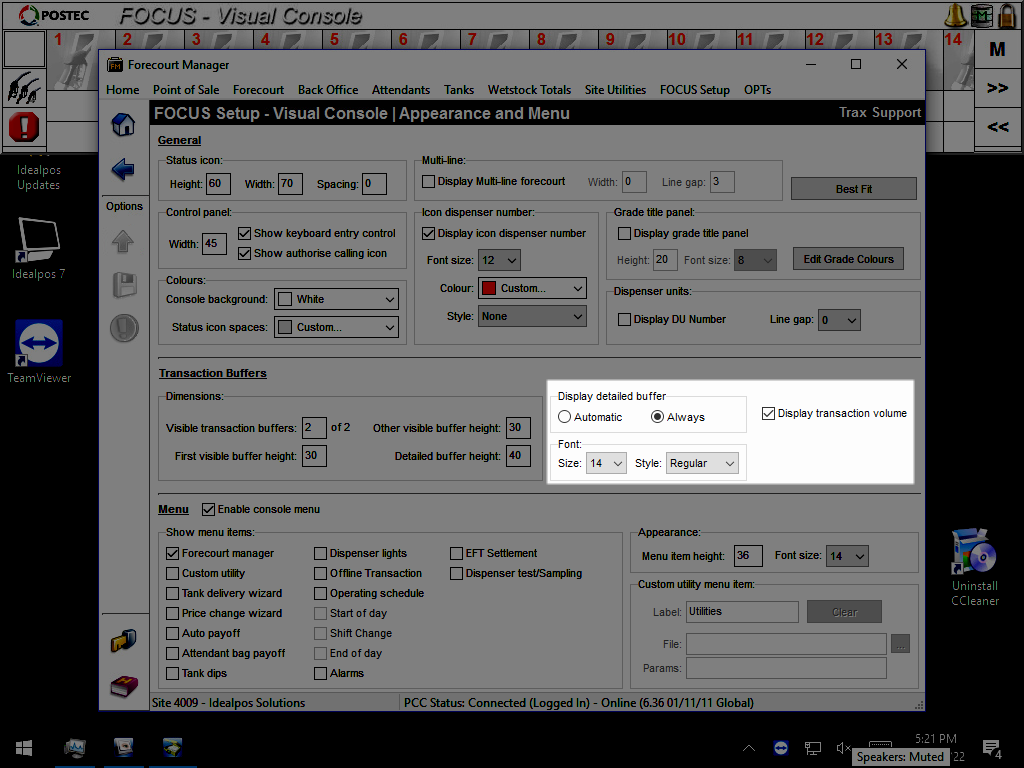Screen dimensions: 1024x768
Task: Click the fuel nozzles icon
Action: click(x=24, y=88)
